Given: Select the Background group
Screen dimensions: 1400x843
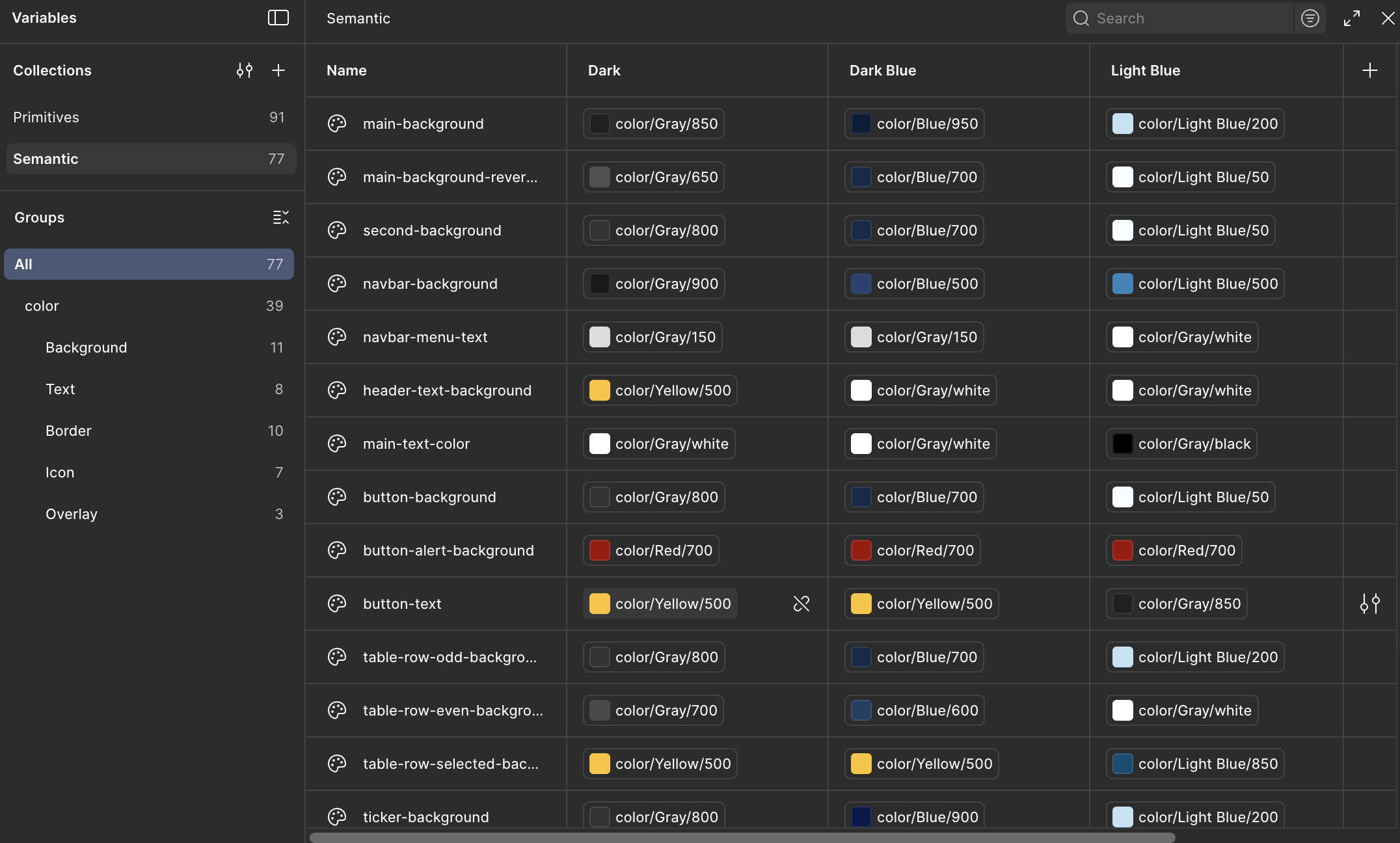Looking at the screenshot, I should coord(86,347).
